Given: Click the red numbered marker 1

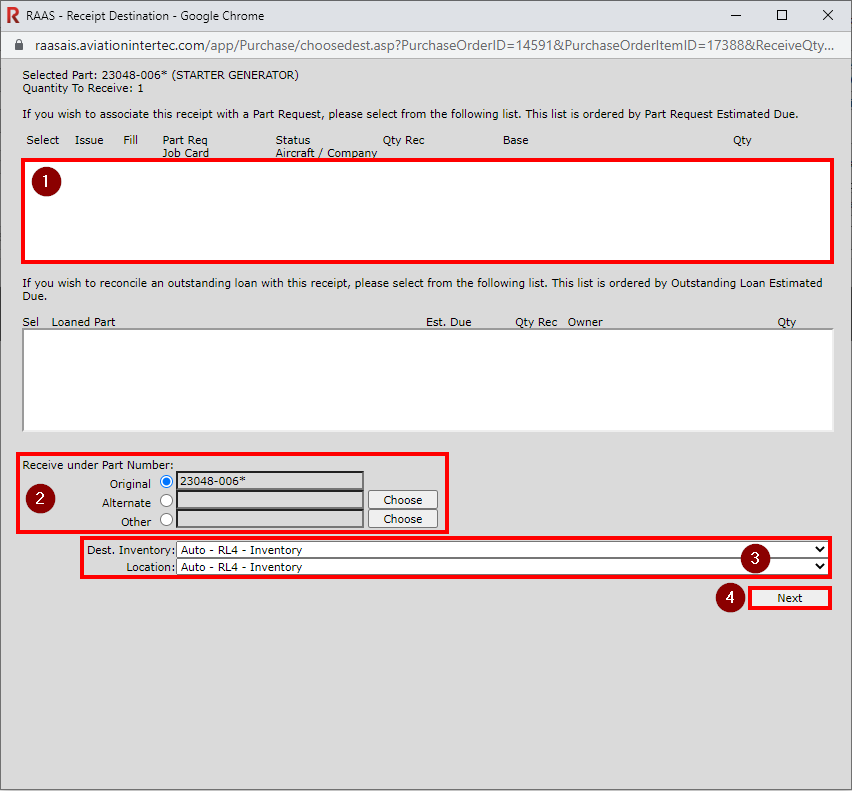Looking at the screenshot, I should point(46,182).
